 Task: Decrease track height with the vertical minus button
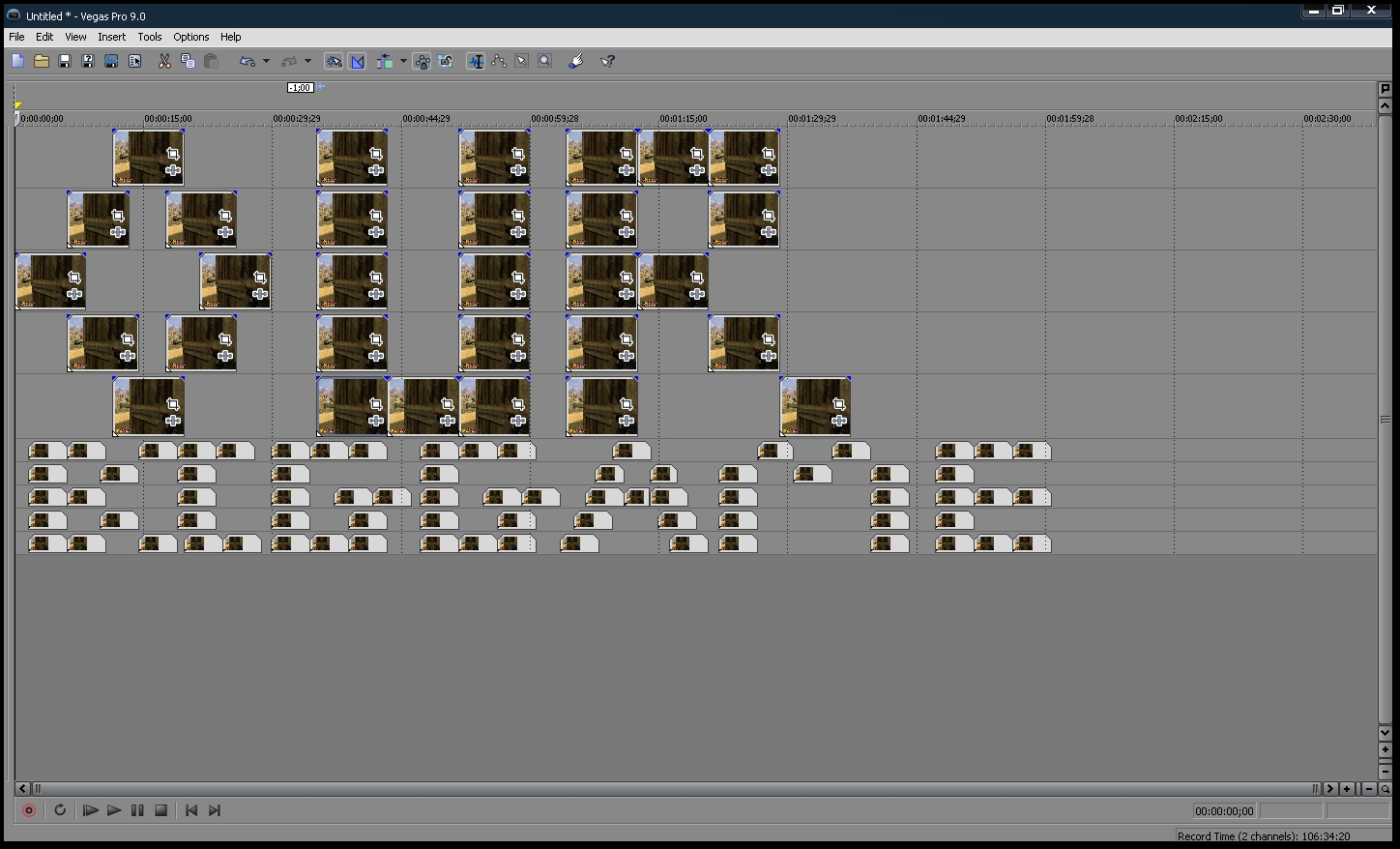click(x=1385, y=771)
